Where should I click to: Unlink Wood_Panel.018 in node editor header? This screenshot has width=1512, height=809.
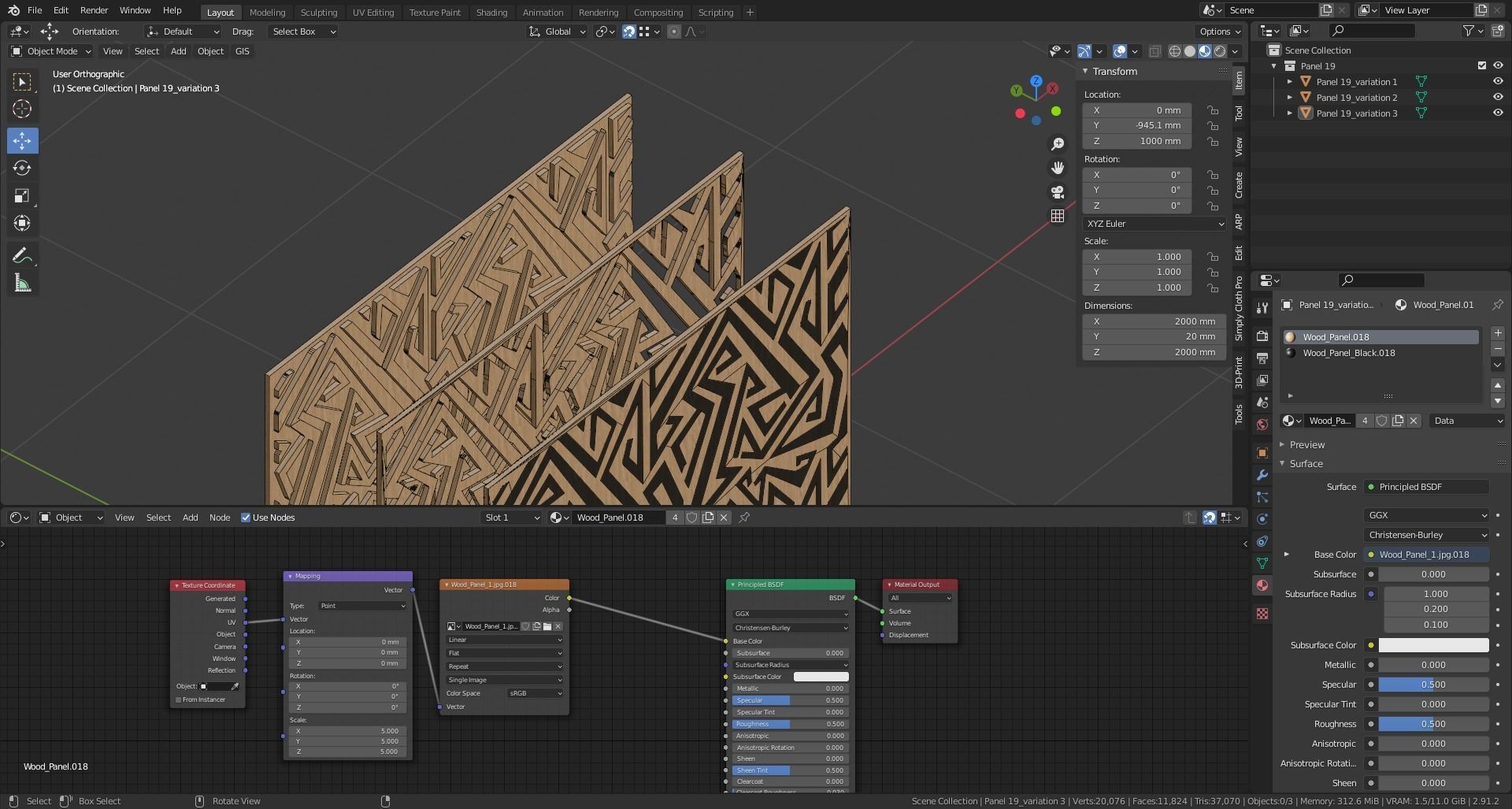pyautogui.click(x=724, y=518)
